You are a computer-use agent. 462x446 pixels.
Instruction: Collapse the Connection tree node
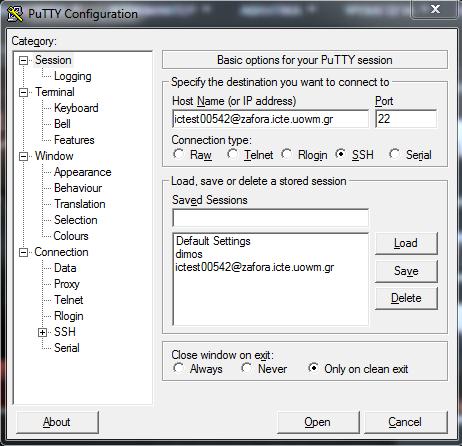click(23, 252)
